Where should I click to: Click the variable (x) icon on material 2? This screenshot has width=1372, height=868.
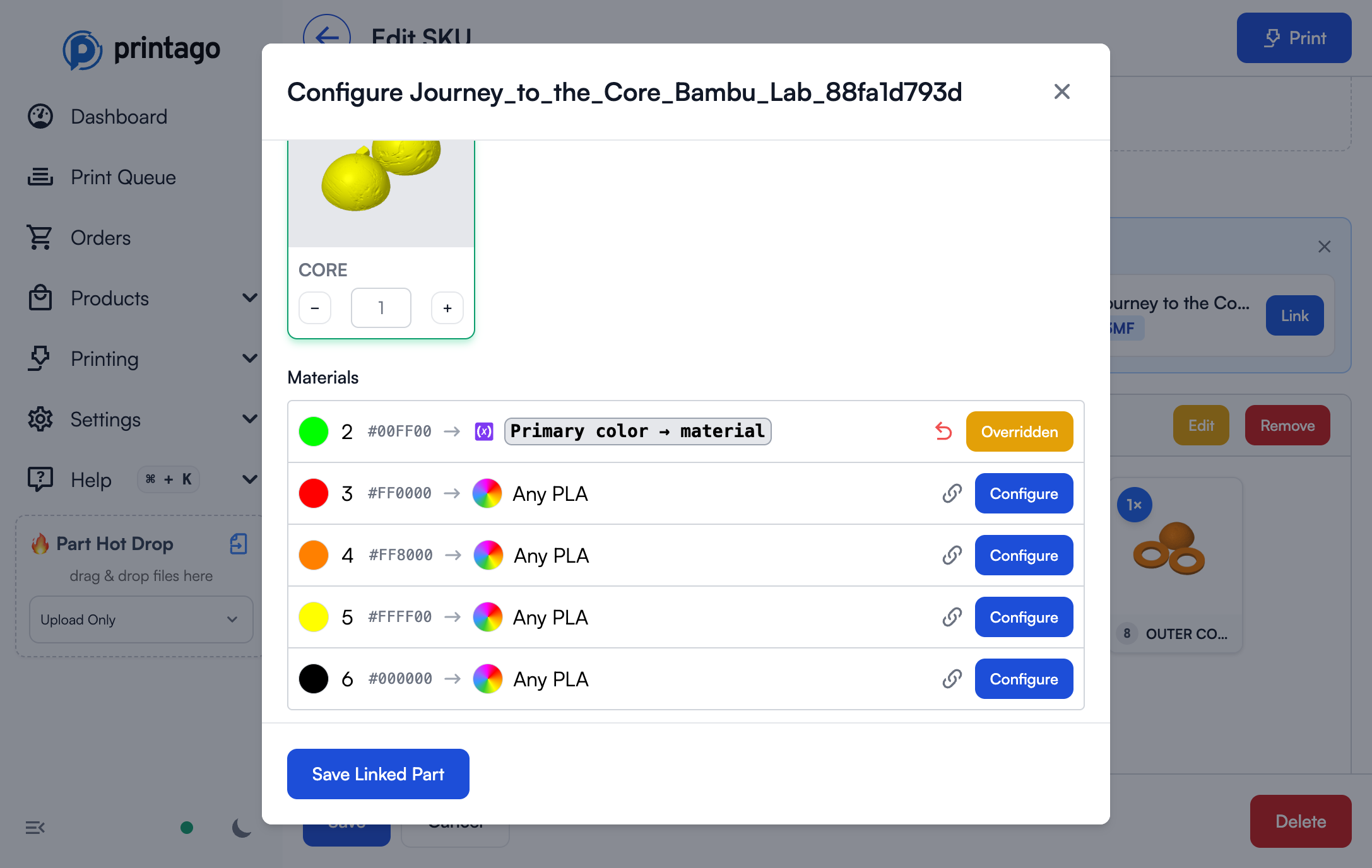[x=483, y=431]
